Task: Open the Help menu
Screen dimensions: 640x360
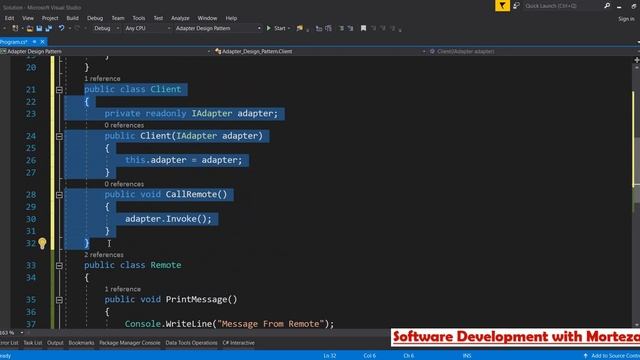Action: coord(231,18)
